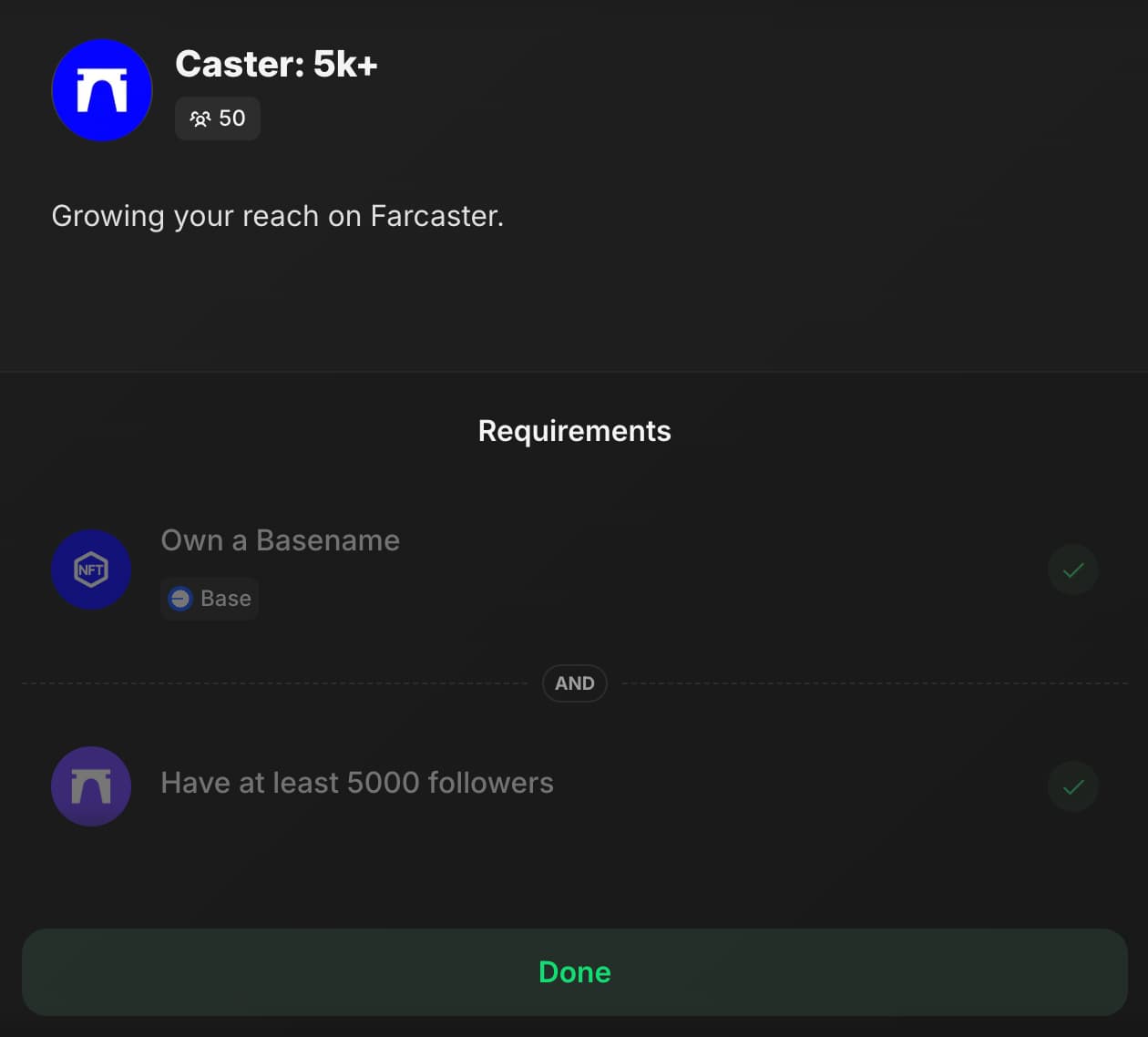The height and width of the screenshot is (1037, 1148).
Task: Click purple Farcaster icon beside followers requirement
Action: [x=91, y=785]
